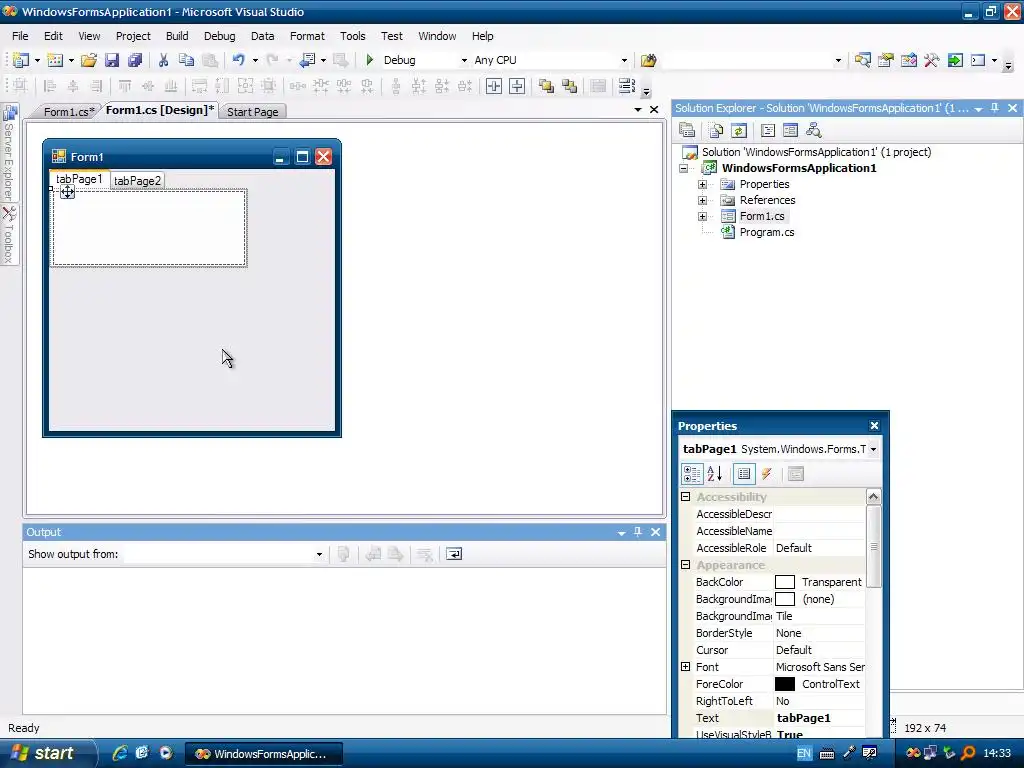The width and height of the screenshot is (1024, 768).
Task: Click the WindowsFormsApplic... taskbar button
Action: click(x=264, y=754)
